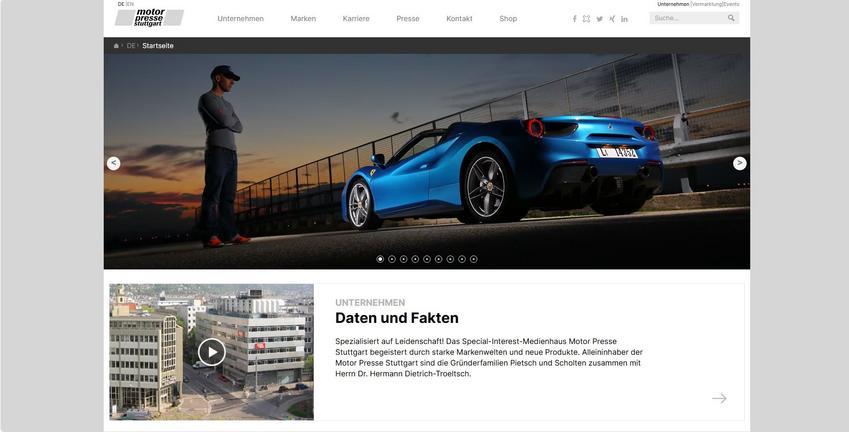Image resolution: width=849 pixels, height=432 pixels.
Task: Select Vermarktung section link
Action: pos(707,4)
